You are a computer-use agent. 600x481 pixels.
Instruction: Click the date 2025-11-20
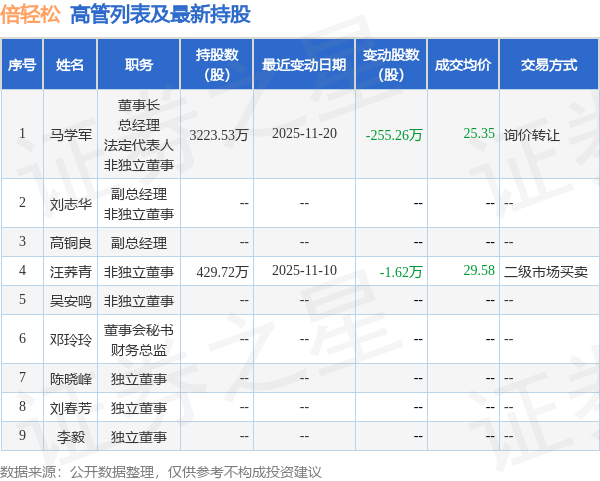pyautogui.click(x=304, y=134)
